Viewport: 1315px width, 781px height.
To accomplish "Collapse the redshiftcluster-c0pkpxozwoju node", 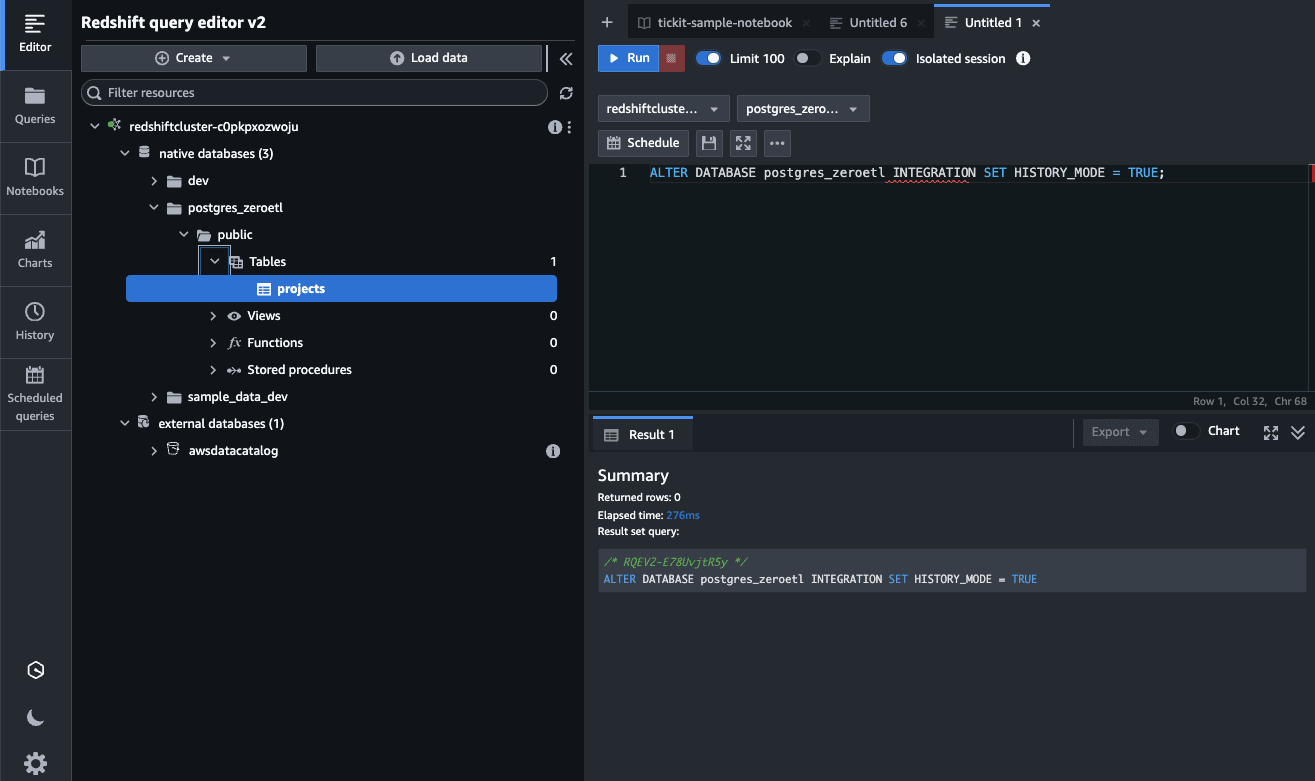I will 95,127.
